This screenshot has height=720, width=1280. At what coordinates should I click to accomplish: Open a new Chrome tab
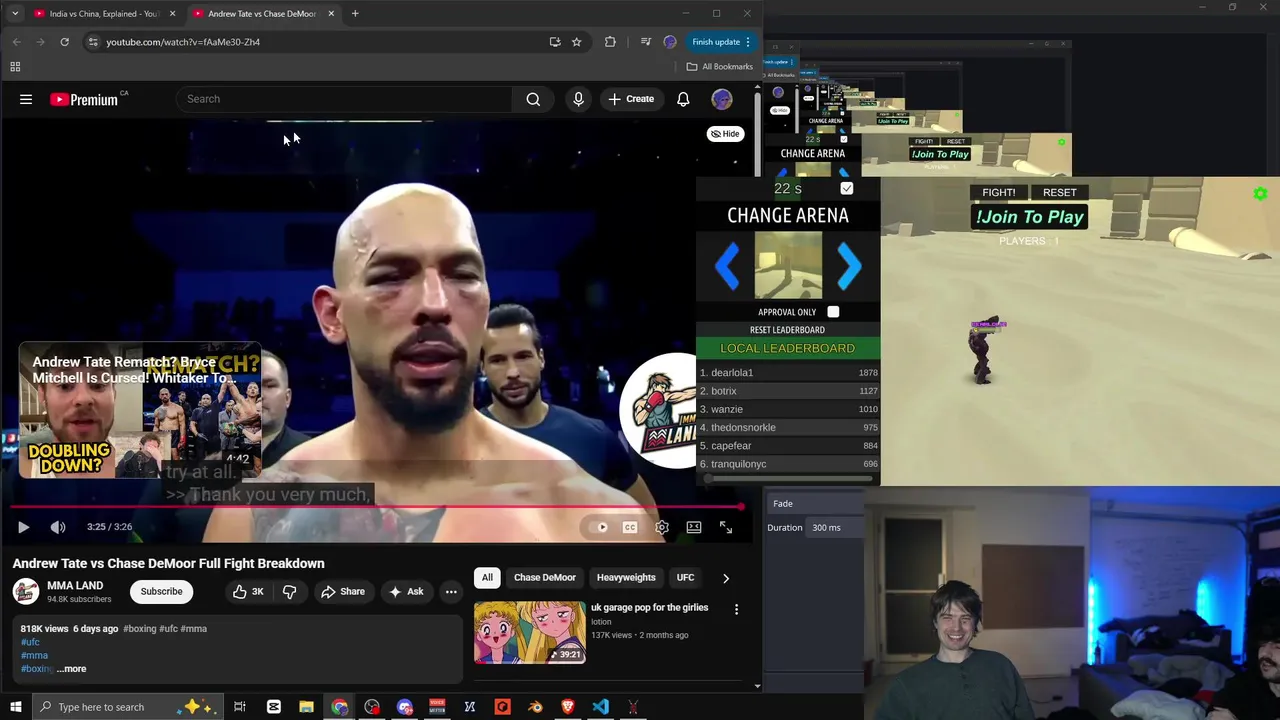pyautogui.click(x=355, y=14)
